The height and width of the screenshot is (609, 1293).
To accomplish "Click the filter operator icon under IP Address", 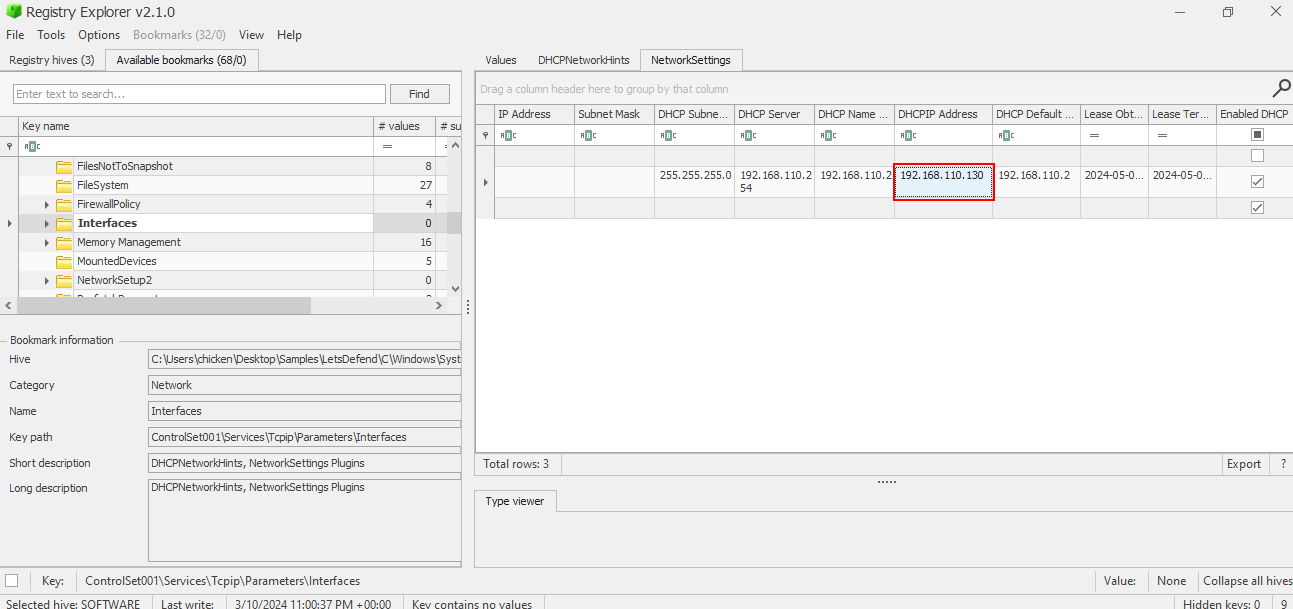I will (x=507, y=135).
